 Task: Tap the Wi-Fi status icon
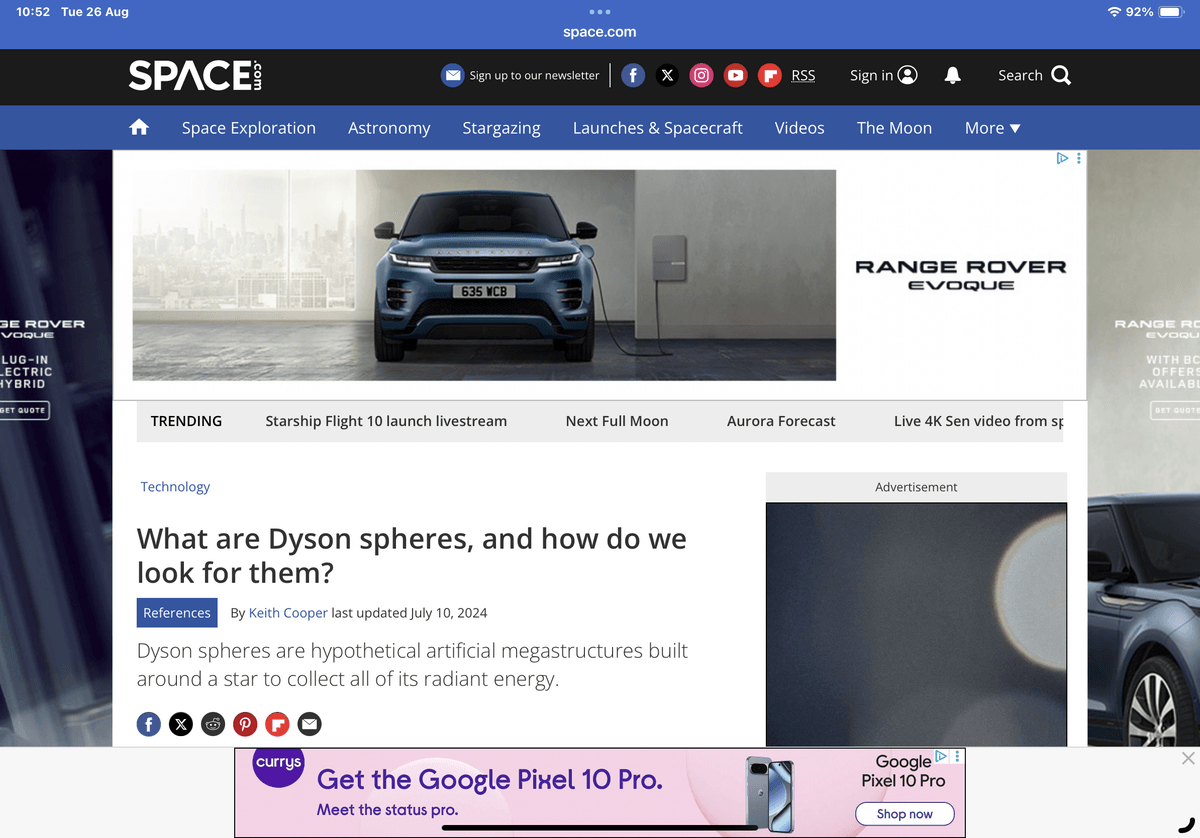1114,12
